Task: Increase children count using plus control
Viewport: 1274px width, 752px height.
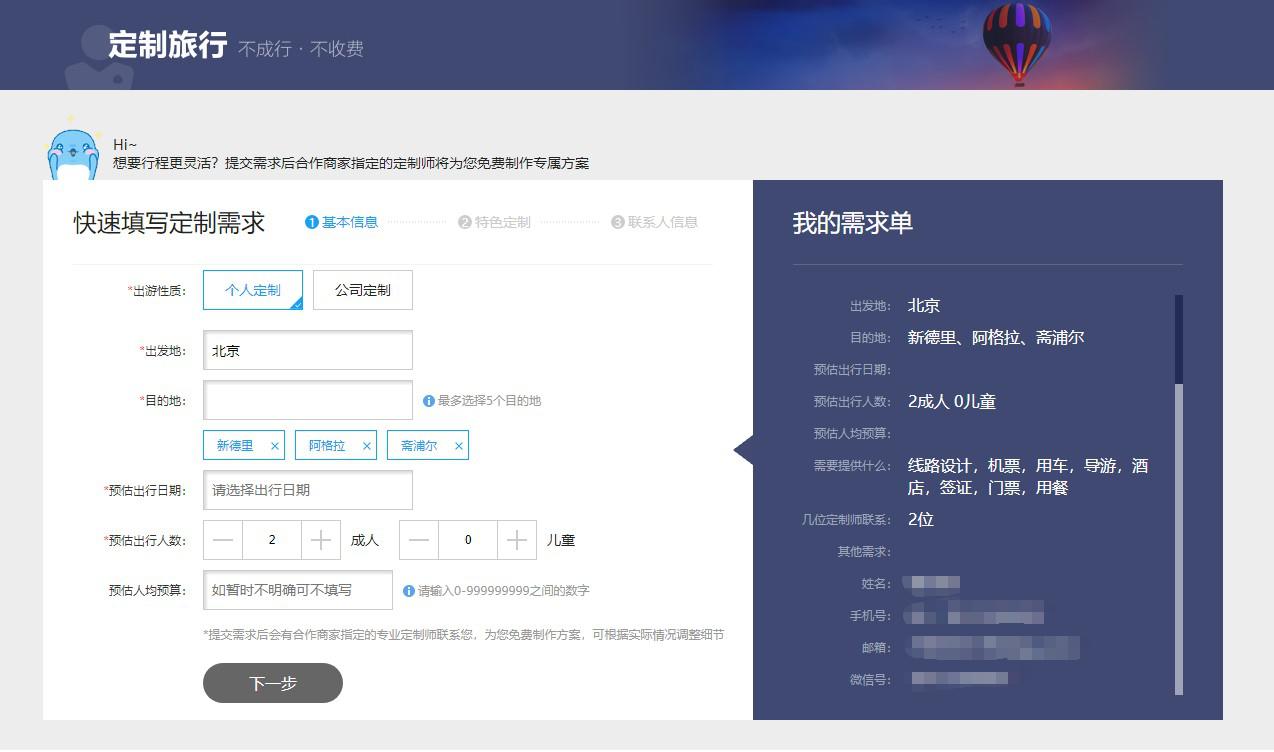Action: (x=517, y=540)
